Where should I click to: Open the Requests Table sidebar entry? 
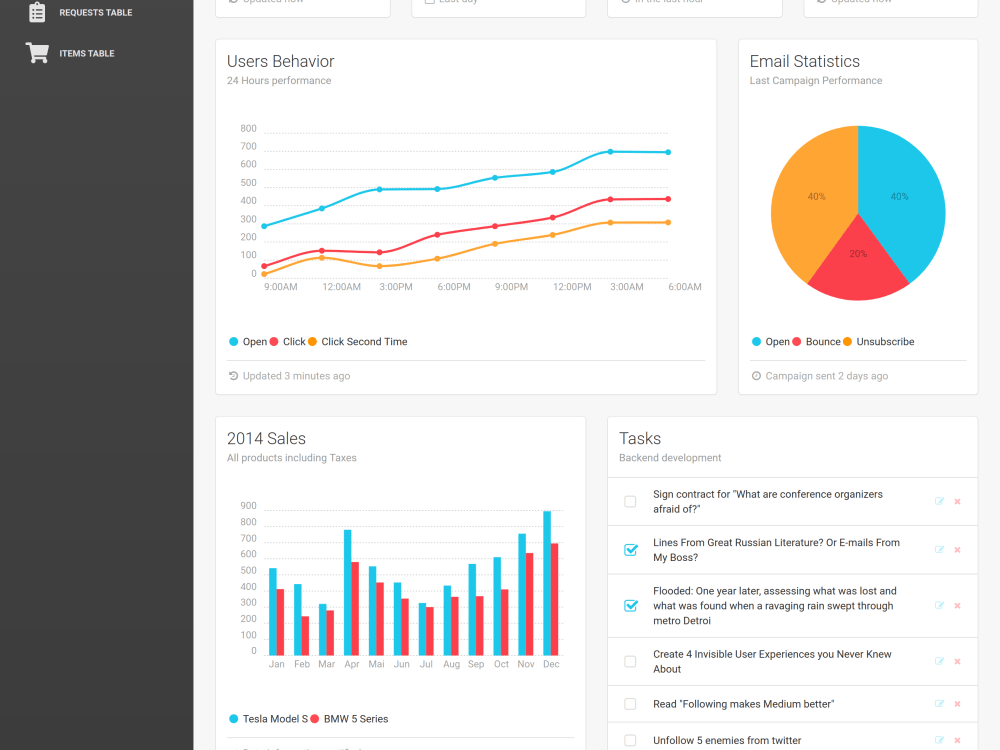pos(97,12)
